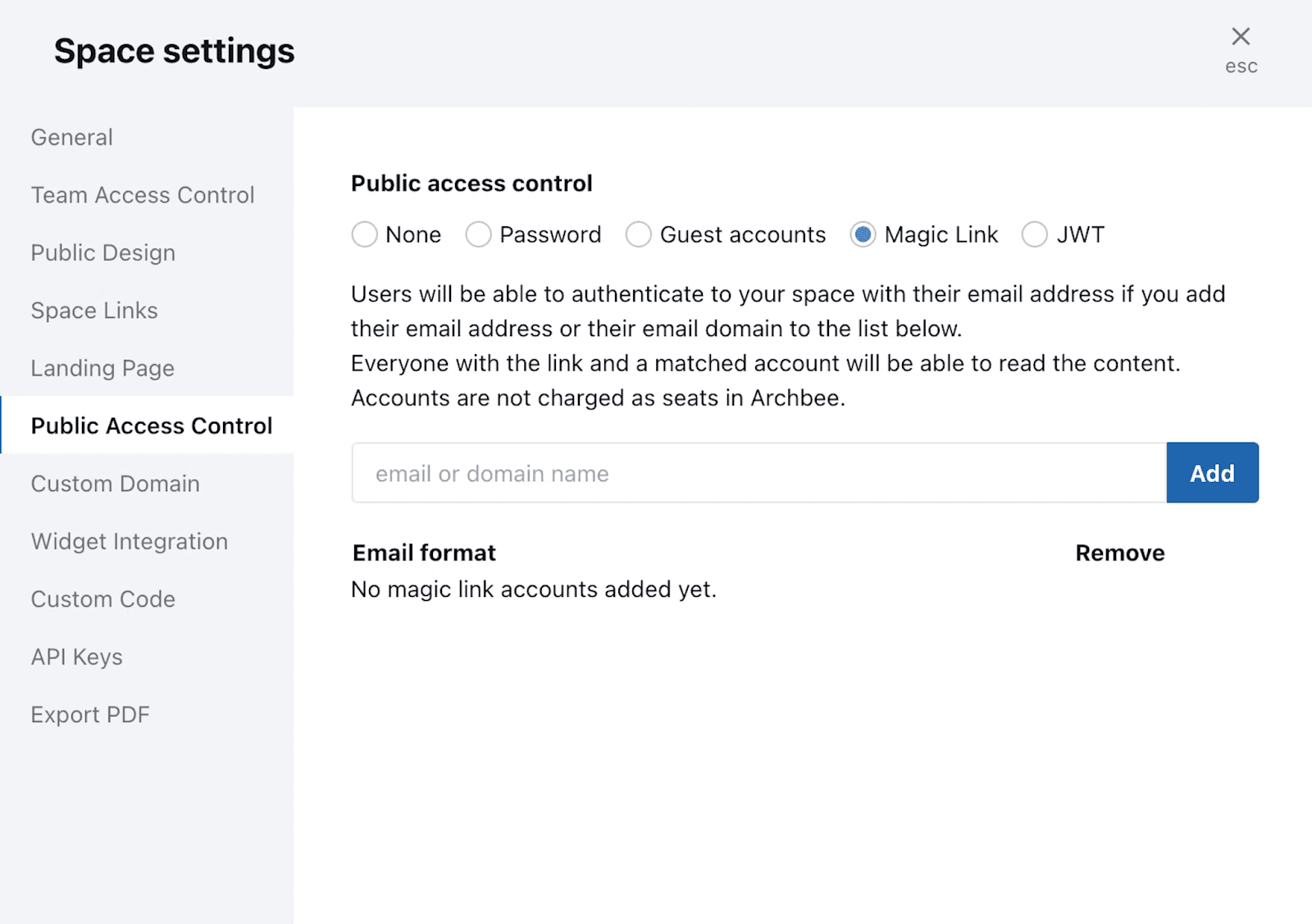Select the None access radio button
This screenshot has height=924, width=1312.
click(x=364, y=234)
